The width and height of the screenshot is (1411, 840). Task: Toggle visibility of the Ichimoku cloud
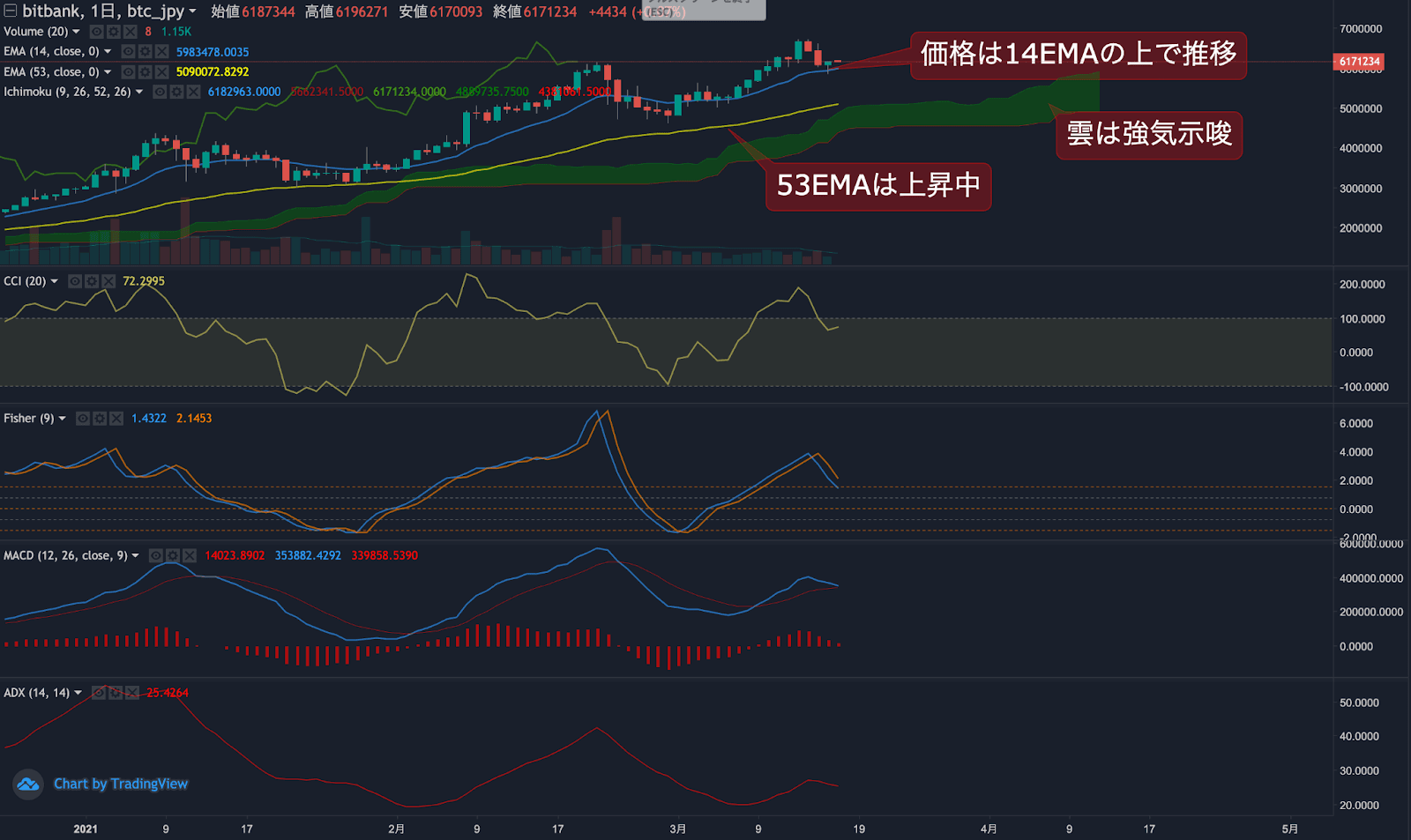(x=161, y=91)
